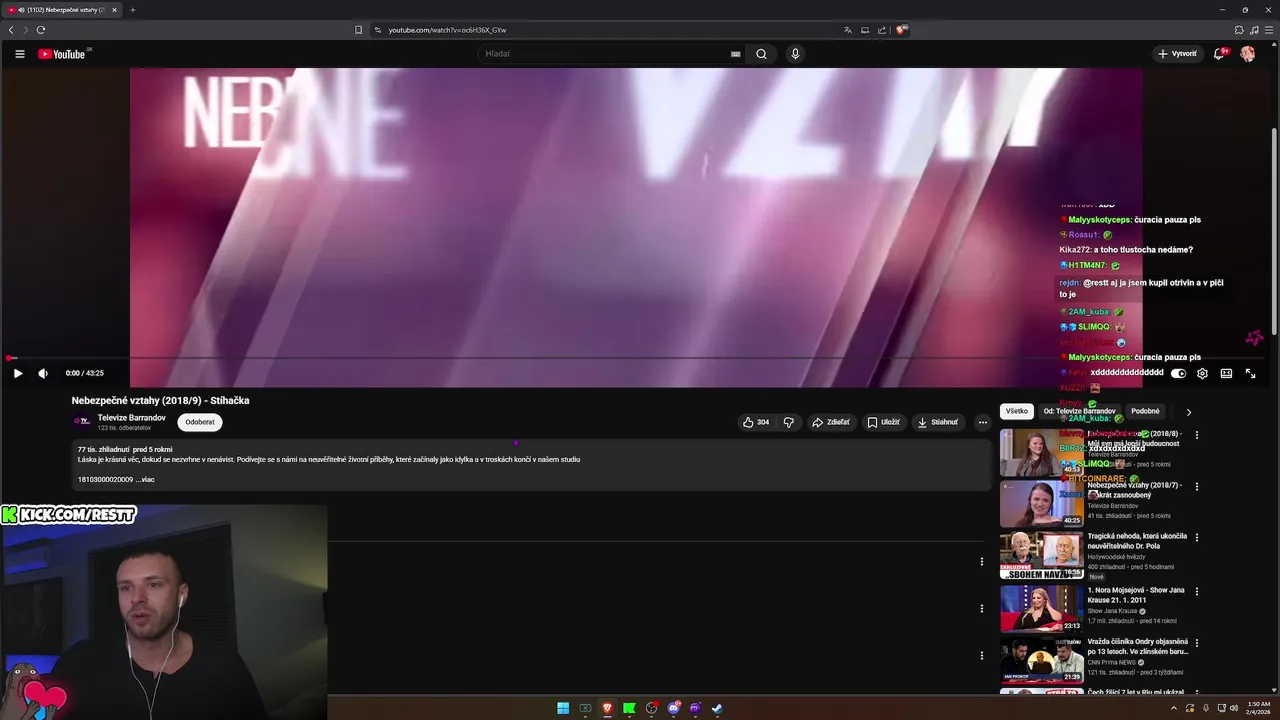Viewport: 1280px width, 720px height.
Task: Open Steam in taskbar
Action: pos(717,708)
